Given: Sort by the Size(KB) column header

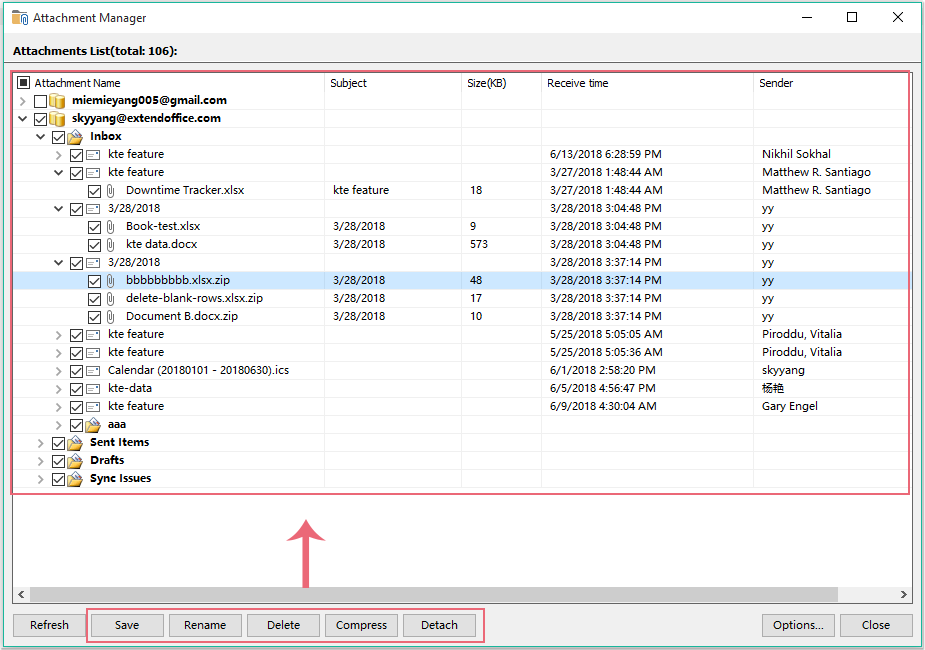Looking at the screenshot, I should (487, 83).
